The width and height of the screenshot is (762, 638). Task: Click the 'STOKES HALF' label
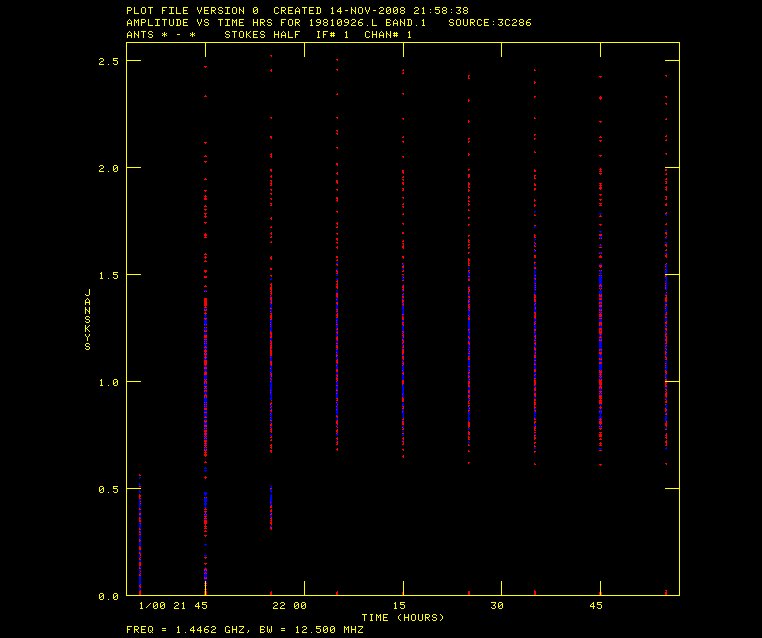click(262, 35)
